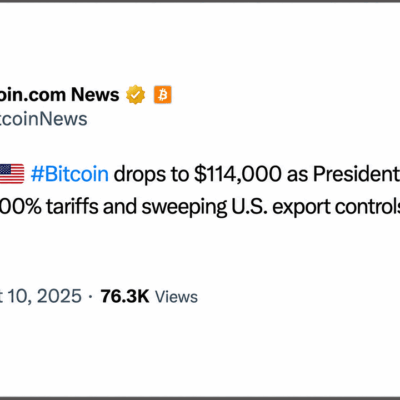Click the gold verified checkmark badge
This screenshot has height=400, width=400.
coord(135,95)
